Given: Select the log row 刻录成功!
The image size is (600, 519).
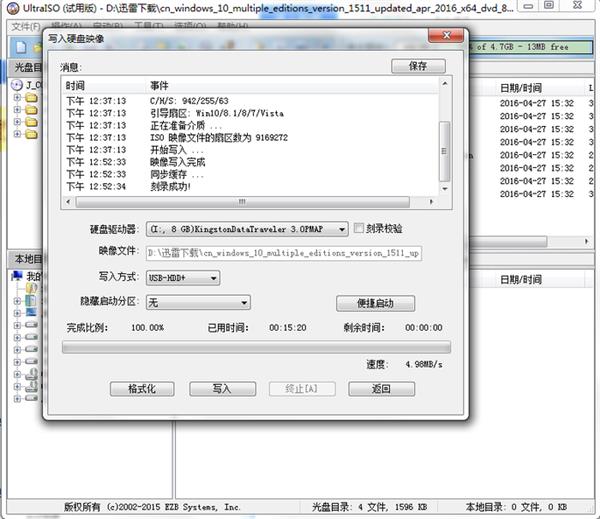Looking at the screenshot, I should pyautogui.click(x=251, y=187).
